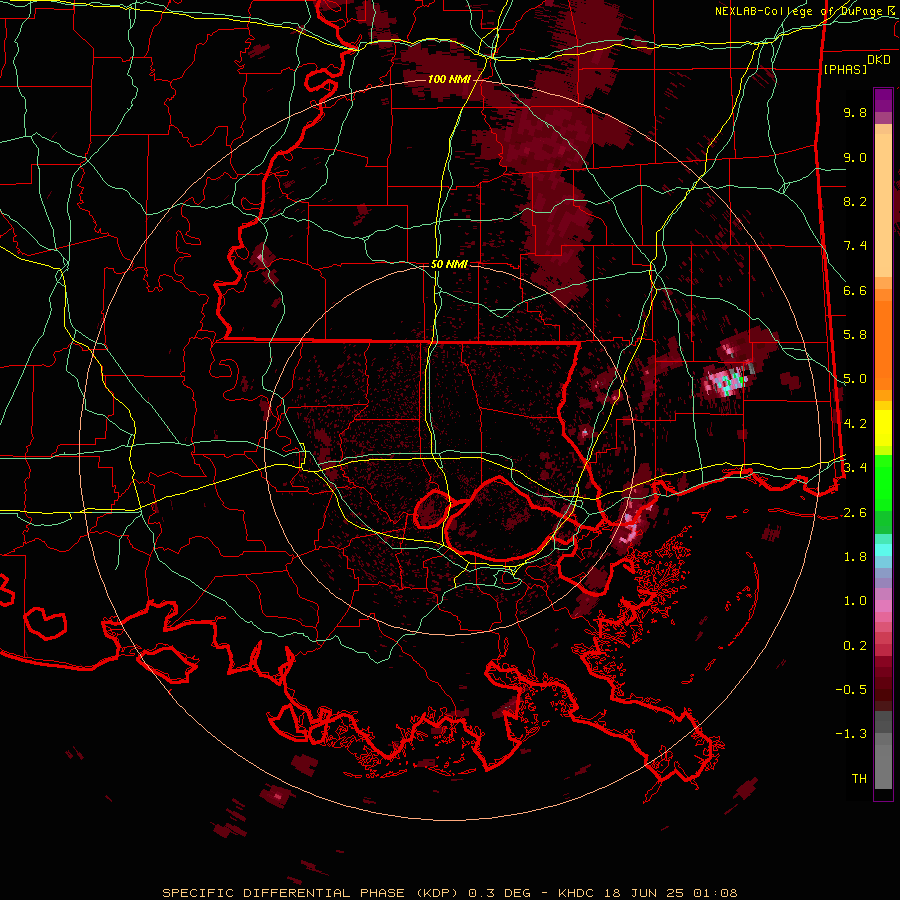Viewport: 900px width, 900px height.
Task: Click the 9.8 value on color scale
Action: click(855, 112)
